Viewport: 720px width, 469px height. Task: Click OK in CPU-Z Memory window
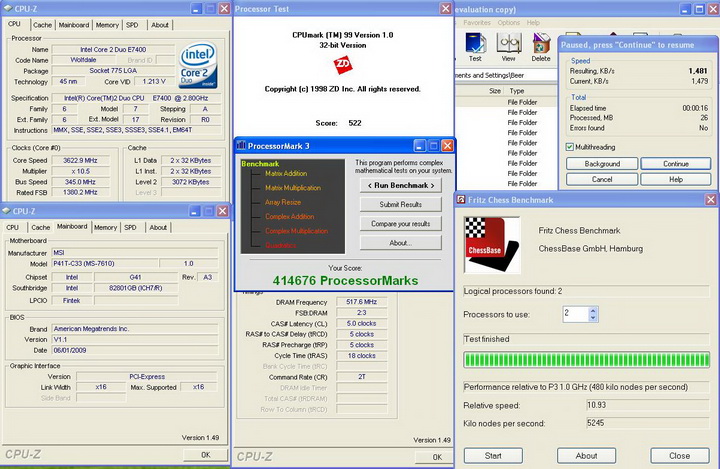[437, 457]
